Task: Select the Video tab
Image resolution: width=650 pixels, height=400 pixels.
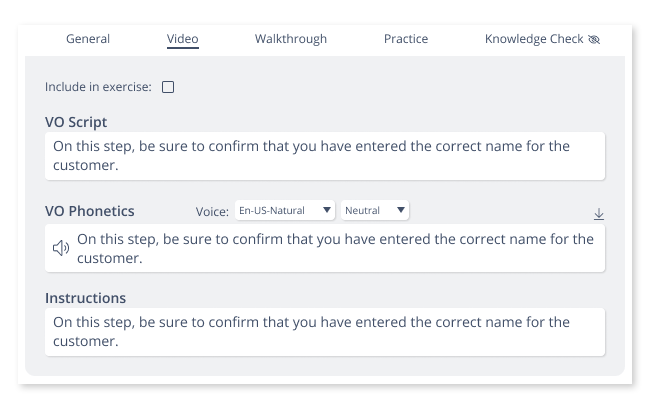Action: [x=182, y=39]
